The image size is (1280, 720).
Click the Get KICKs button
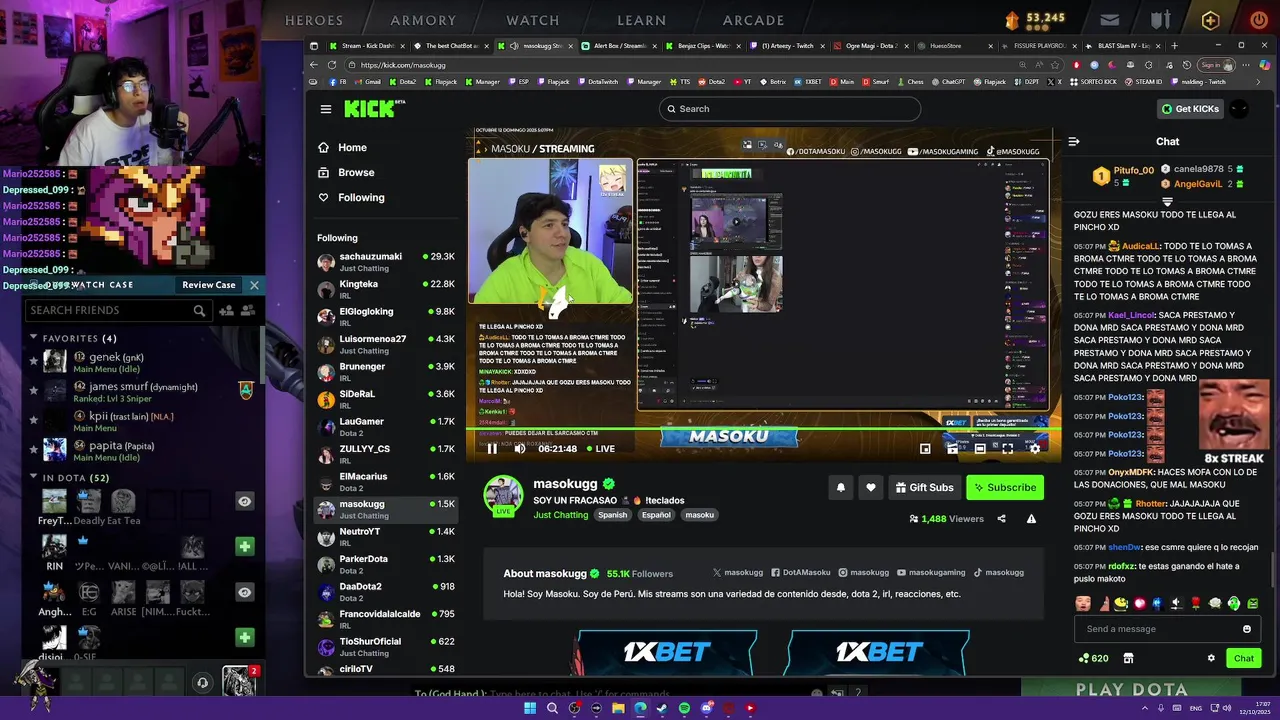pos(1190,109)
